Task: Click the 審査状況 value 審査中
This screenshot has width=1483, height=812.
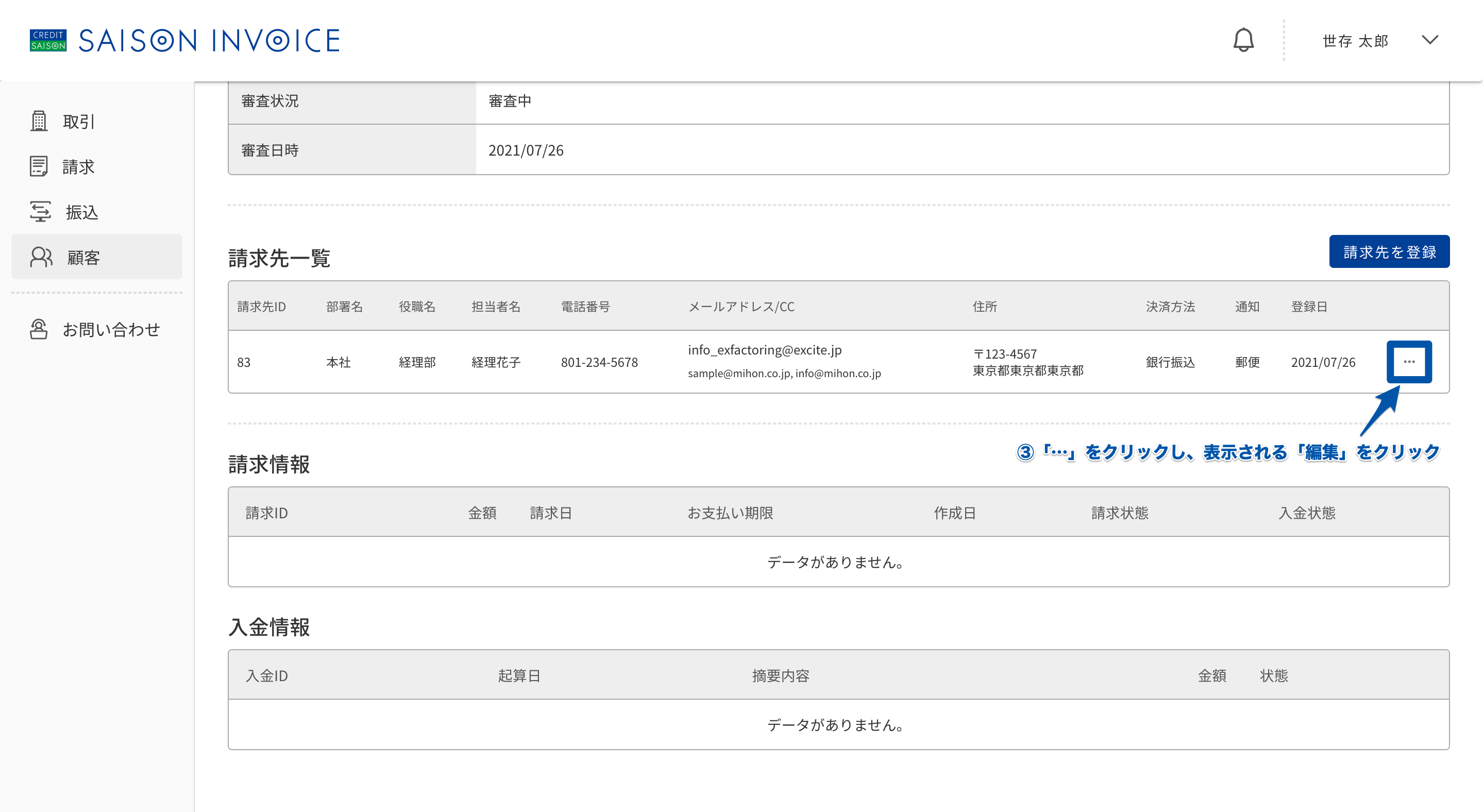Action: click(x=510, y=102)
